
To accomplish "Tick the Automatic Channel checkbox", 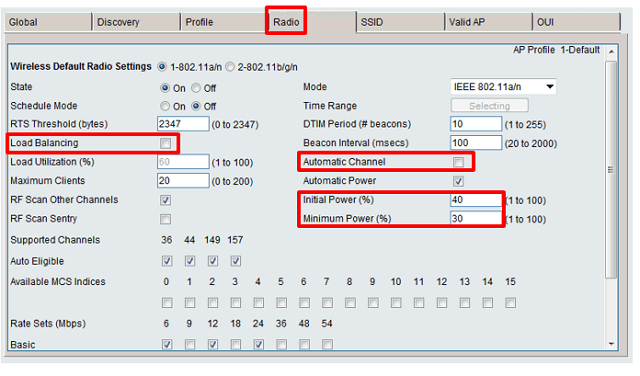I will click(458, 162).
